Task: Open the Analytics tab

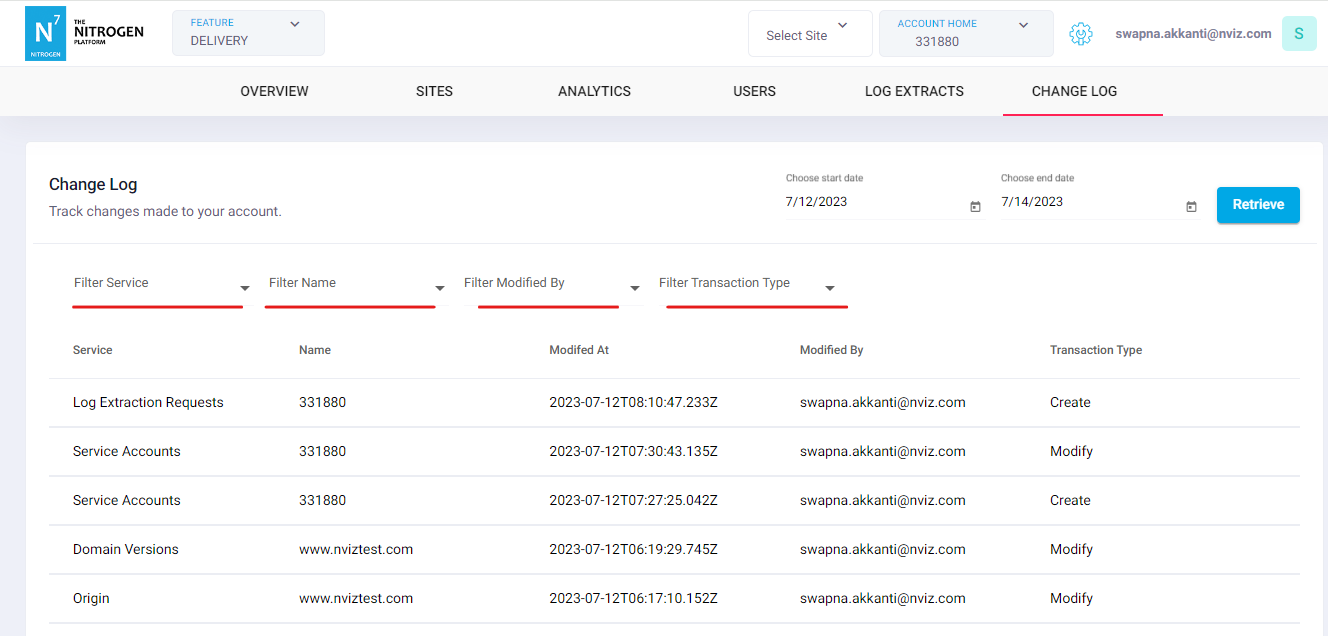Action: [594, 91]
